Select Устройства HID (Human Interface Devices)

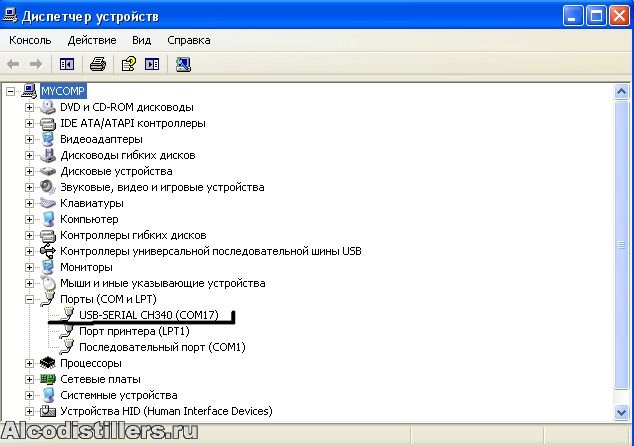pos(166,411)
